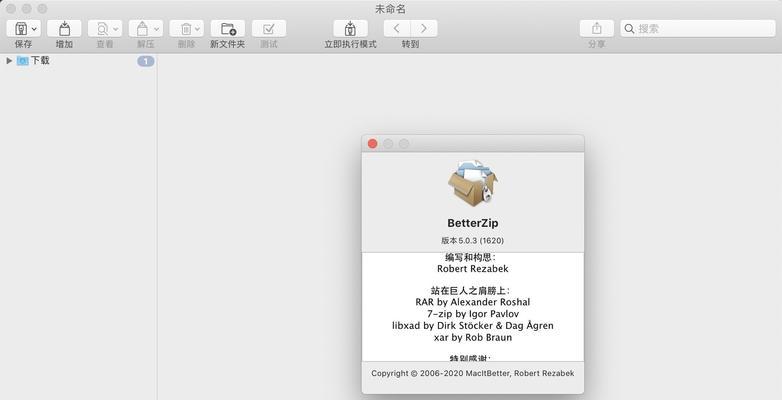Screen dimensions: 782x400
Task: Click the version text 版本 5.0.3 (1620)
Action: pos(472,240)
